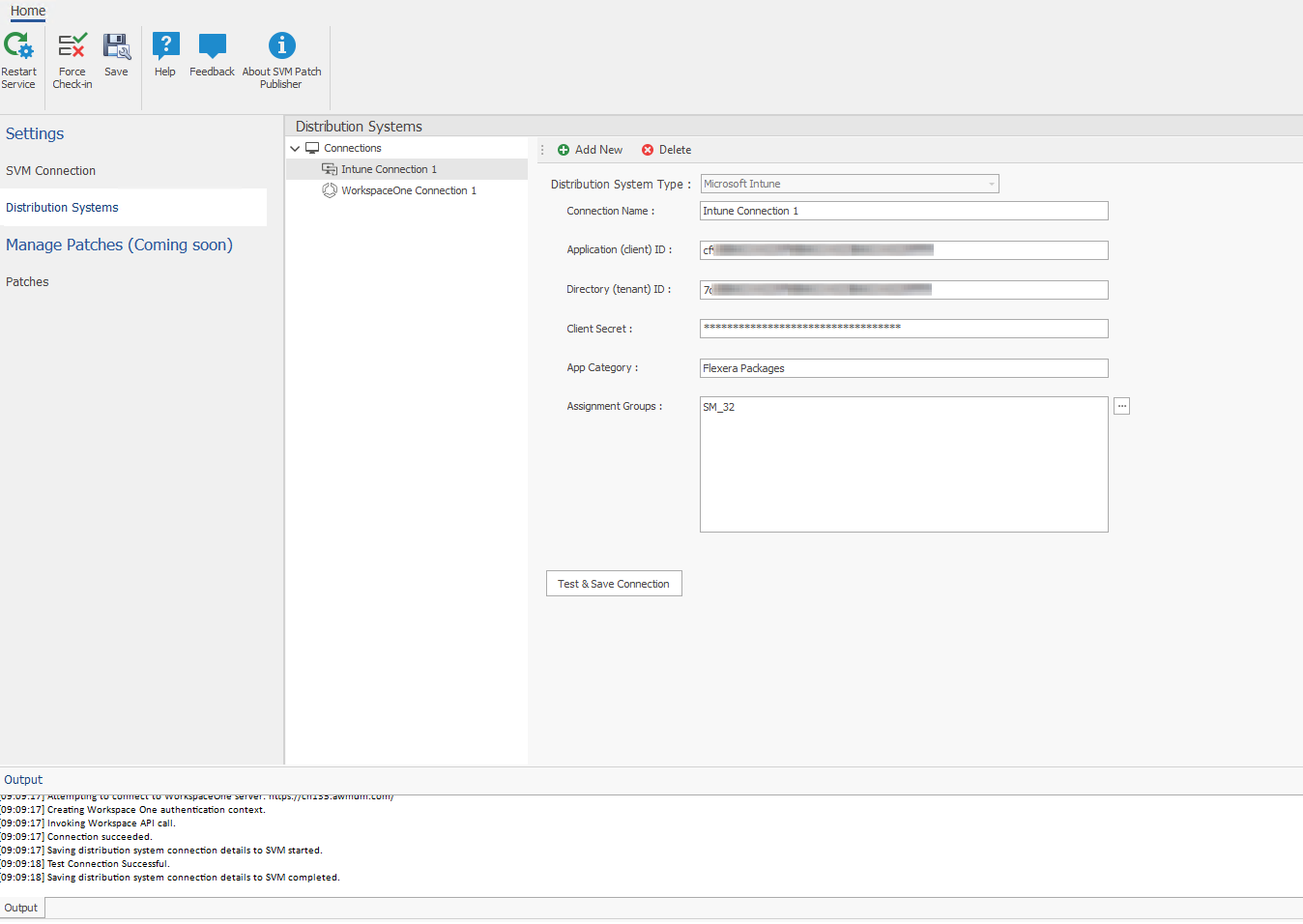Viewport: 1303px width, 924px height.
Task: Click the 'Distribution System Type :' label
Action: click(x=621, y=185)
